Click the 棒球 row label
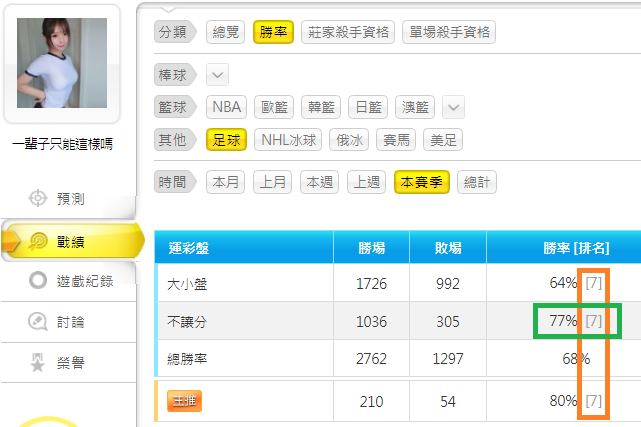This screenshot has height=427, width=641. [x=176, y=75]
